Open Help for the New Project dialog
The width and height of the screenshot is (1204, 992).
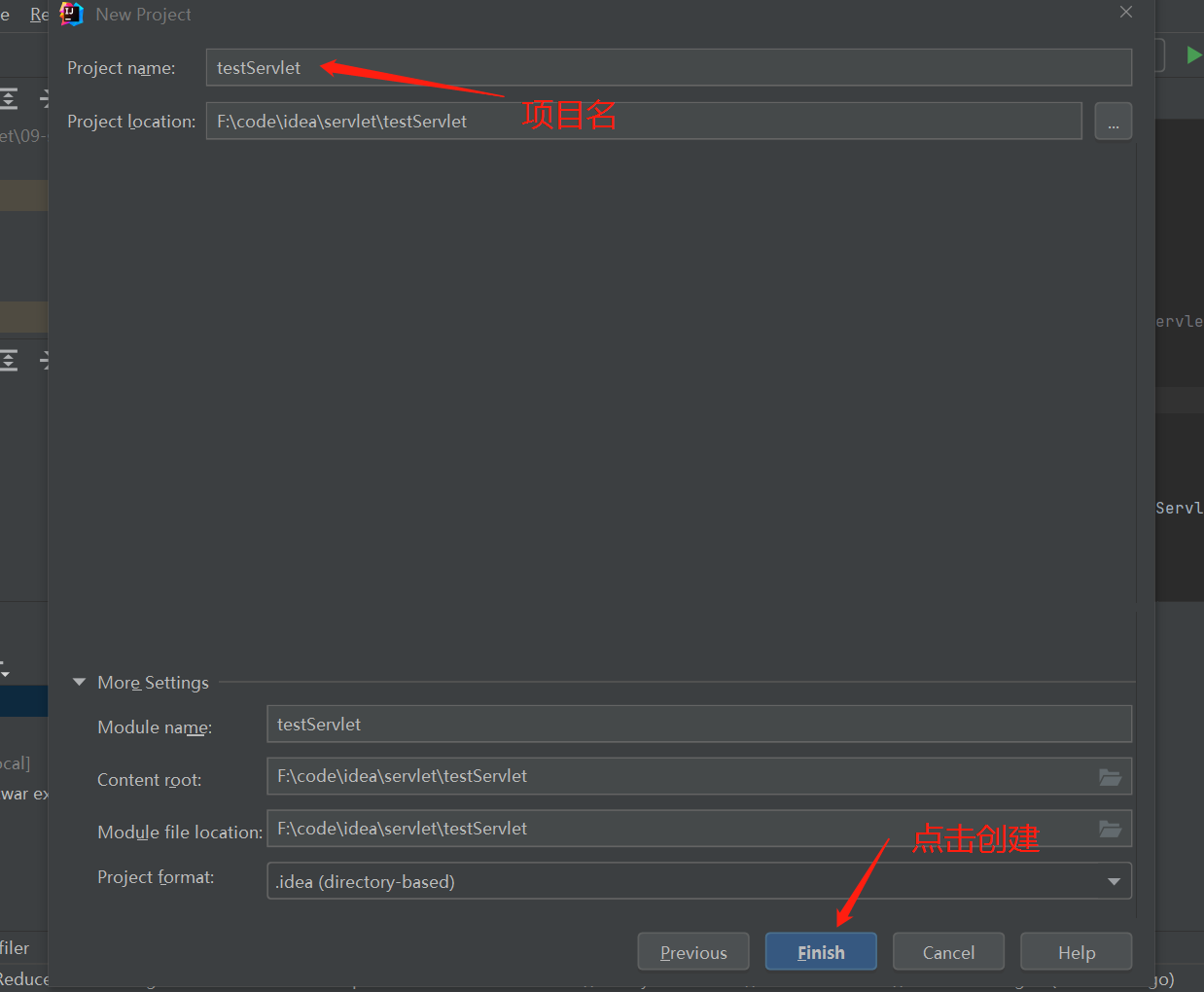1077,952
